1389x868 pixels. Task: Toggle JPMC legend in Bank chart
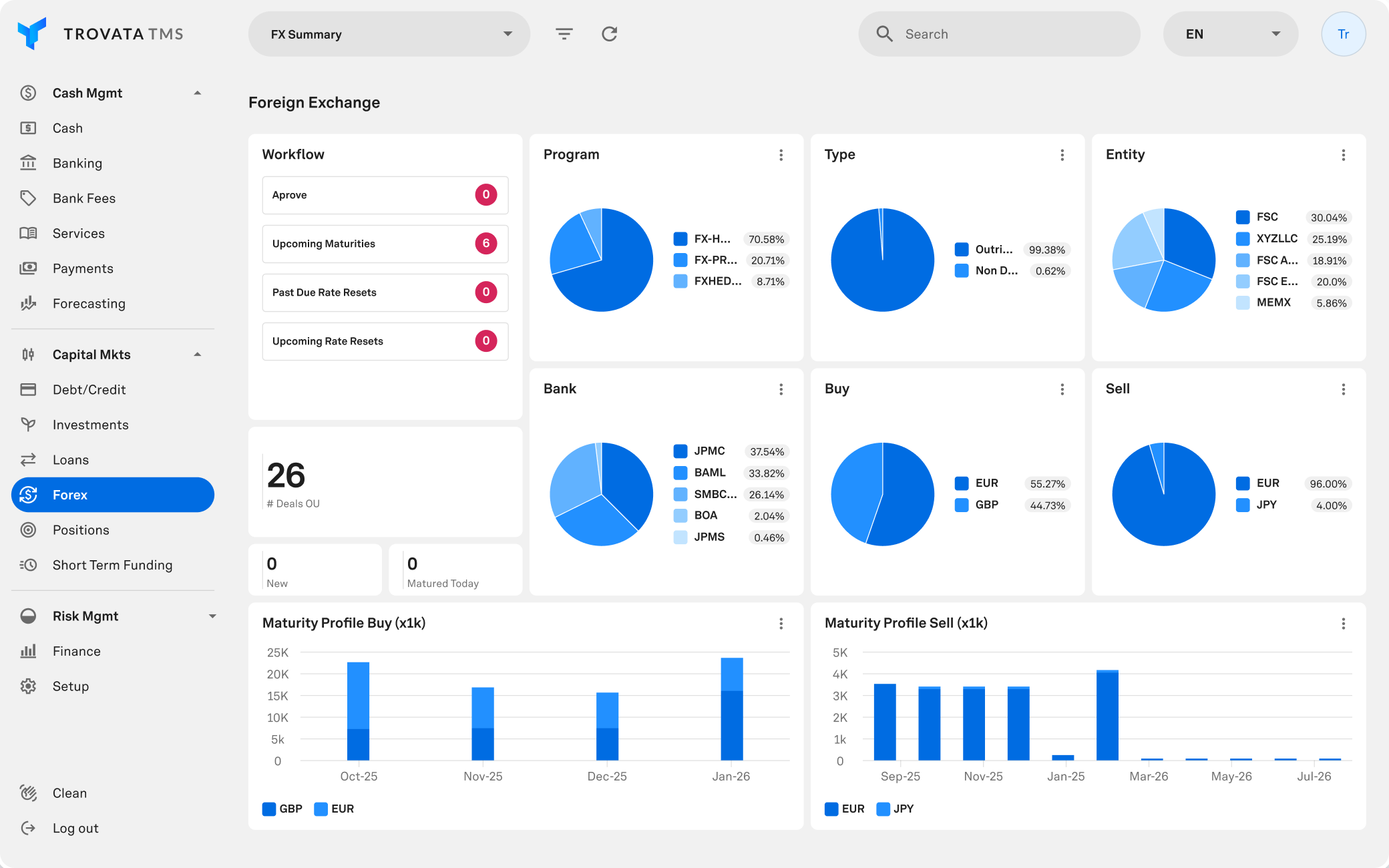[x=699, y=451]
